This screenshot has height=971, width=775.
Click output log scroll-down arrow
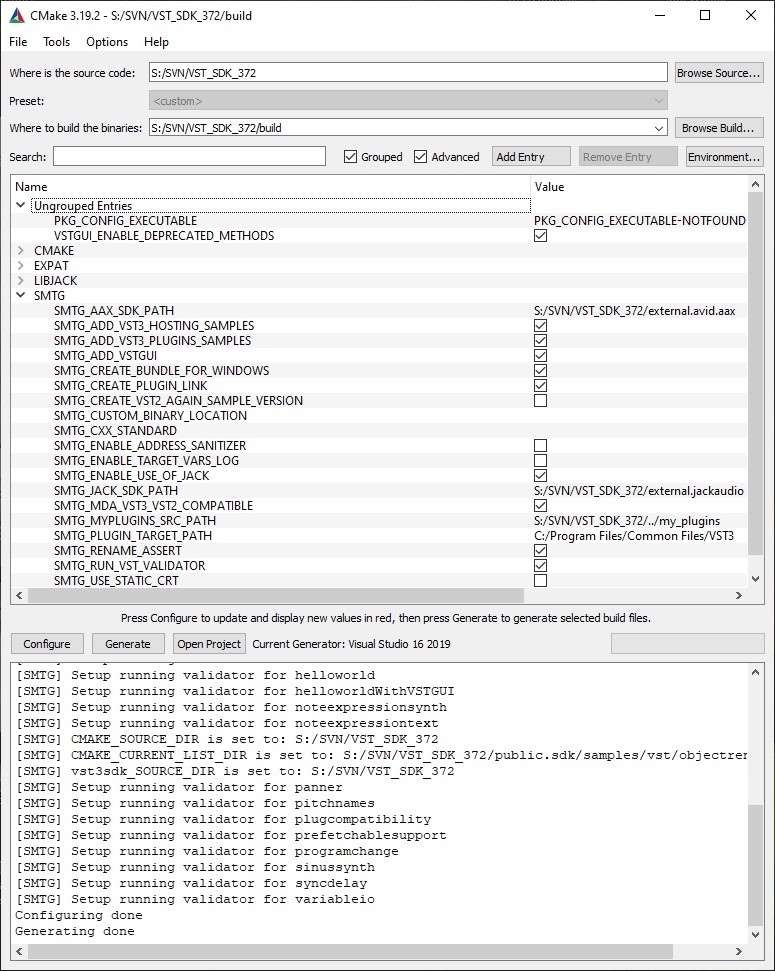point(755,934)
